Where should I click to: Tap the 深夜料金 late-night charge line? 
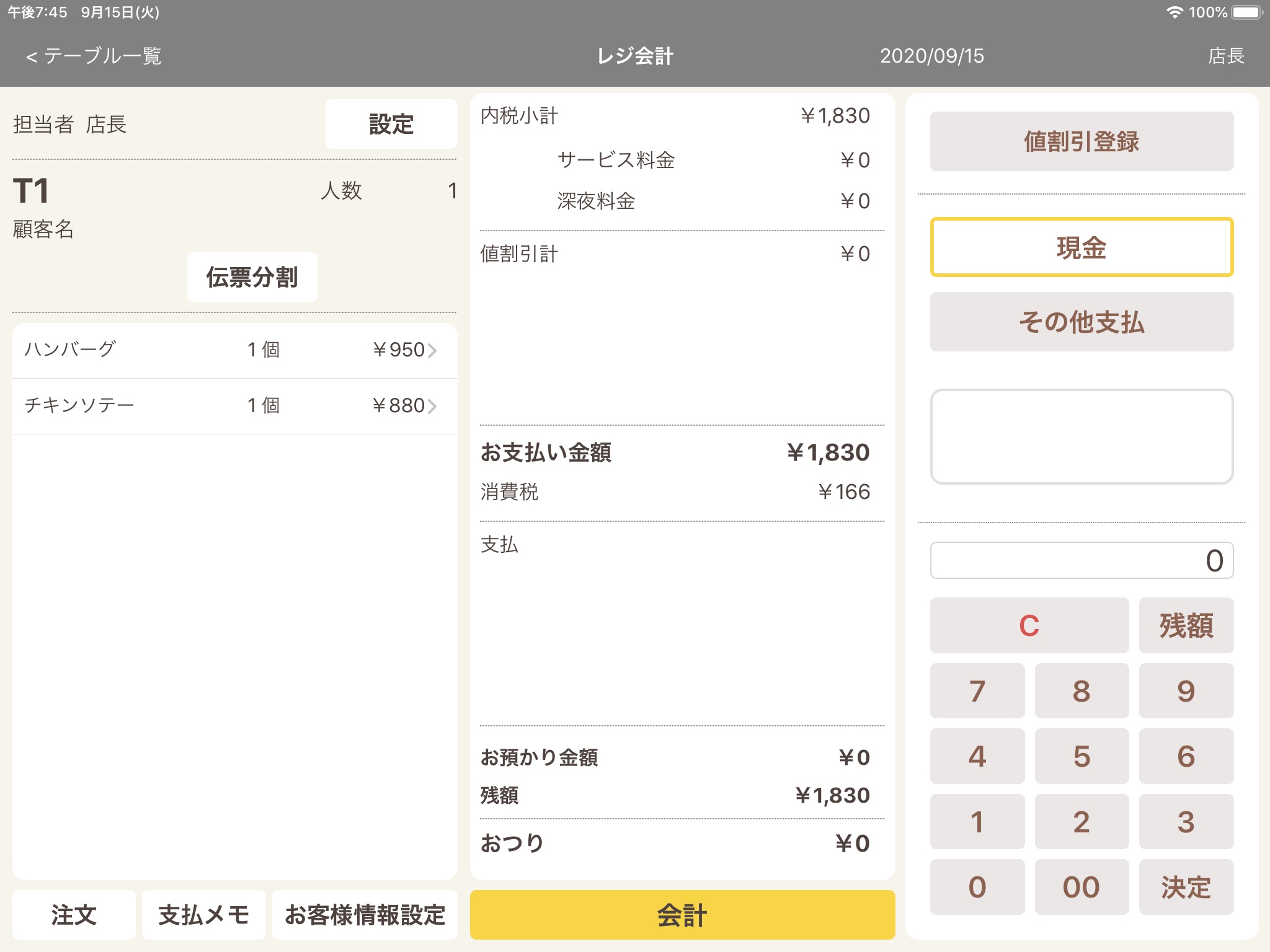pos(714,201)
